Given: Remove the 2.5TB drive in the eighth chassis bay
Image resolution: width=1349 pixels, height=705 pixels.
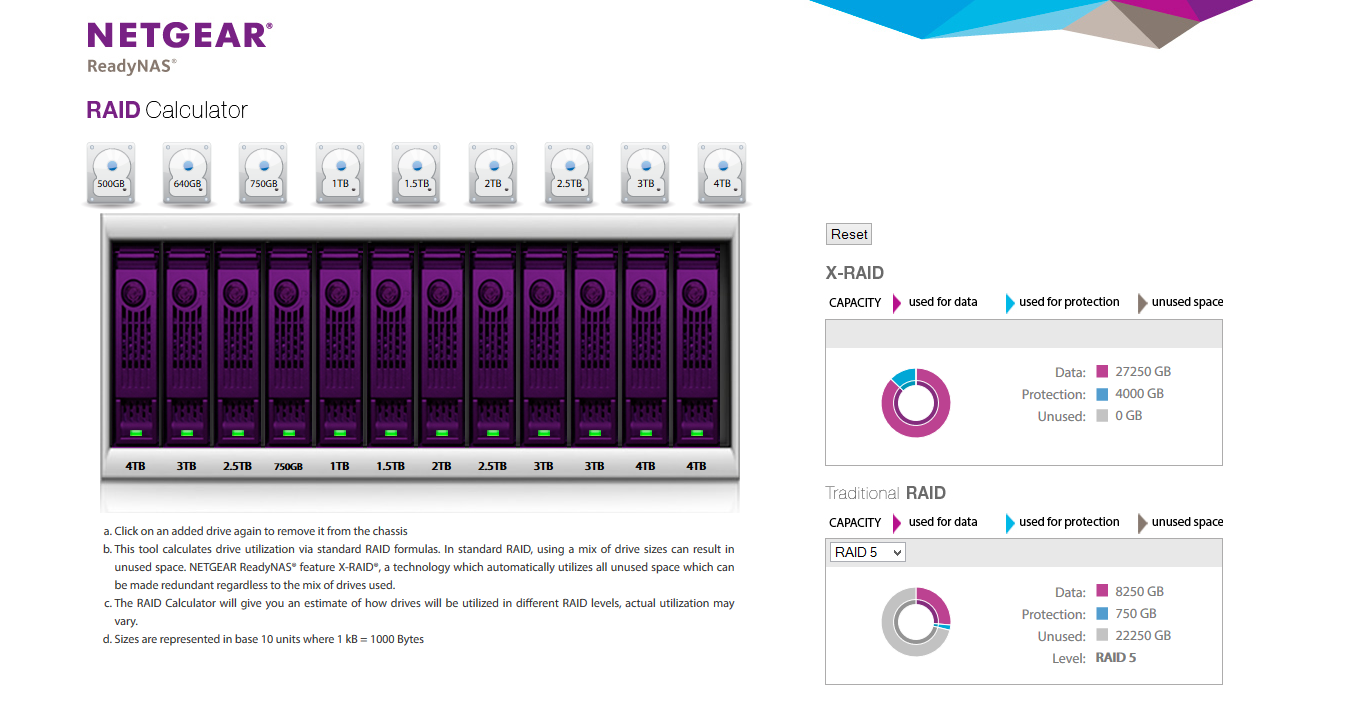Looking at the screenshot, I should [x=493, y=345].
